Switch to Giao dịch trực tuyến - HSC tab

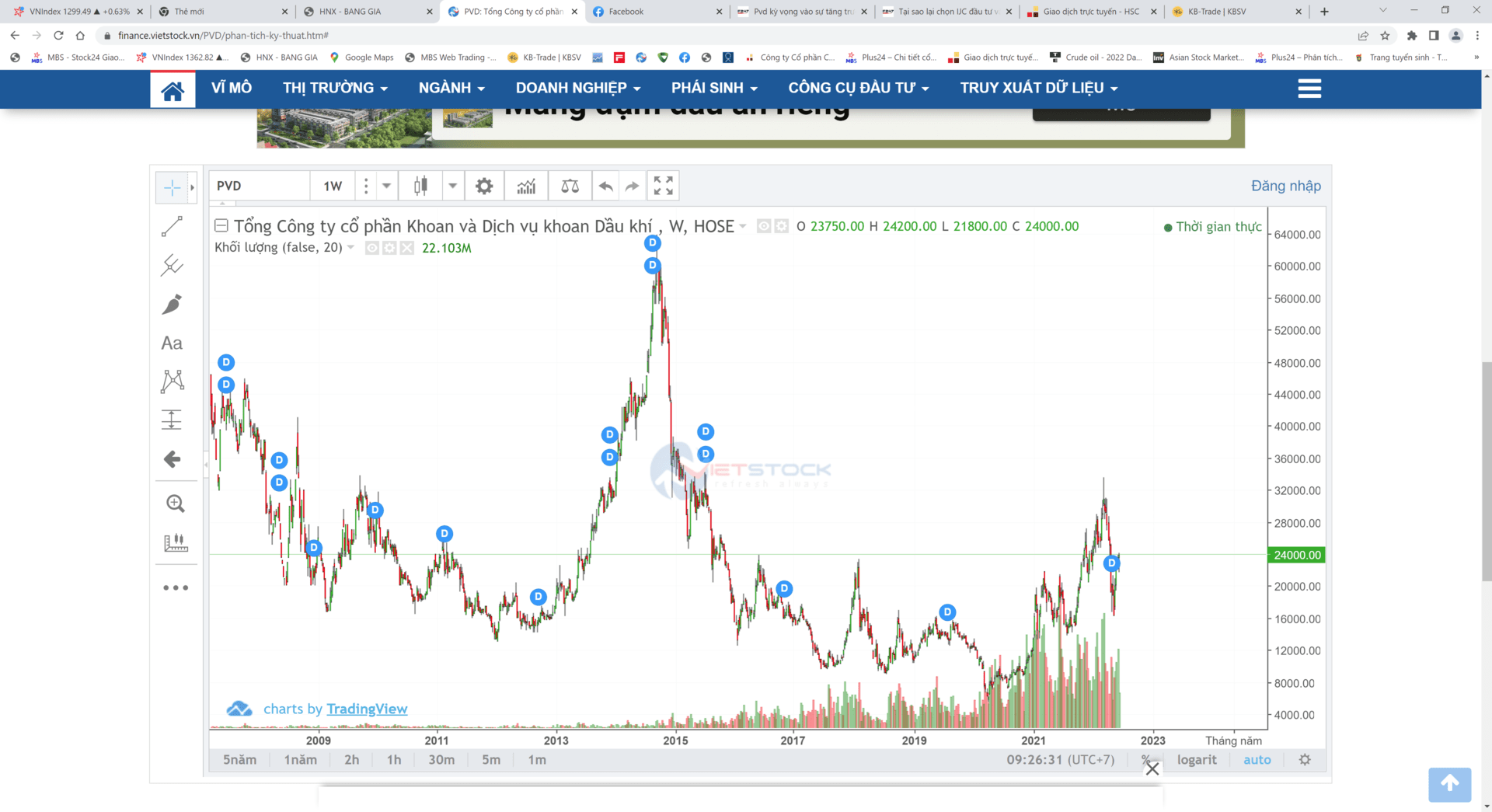(x=1091, y=12)
